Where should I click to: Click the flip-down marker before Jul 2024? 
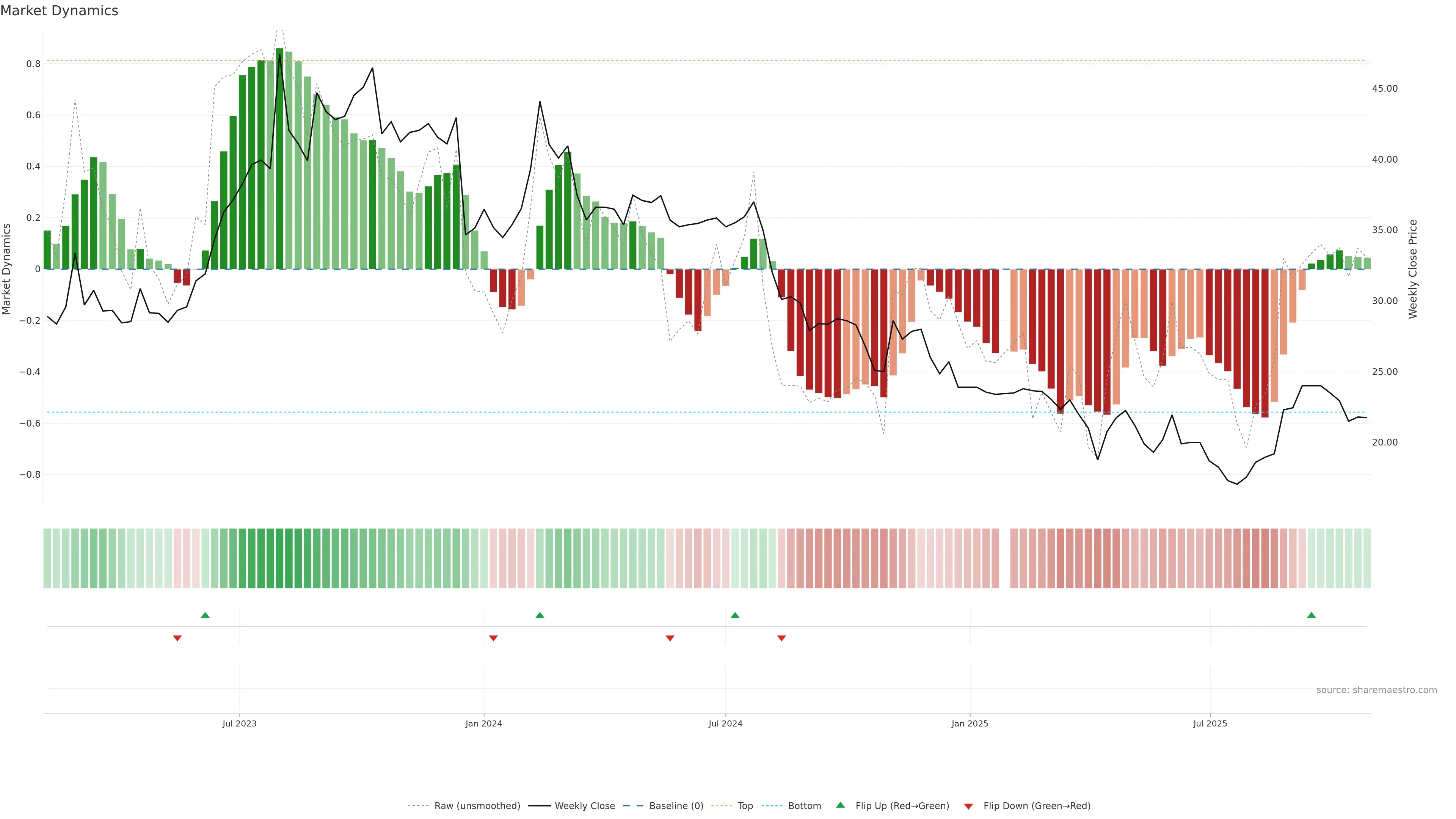pos(670,638)
